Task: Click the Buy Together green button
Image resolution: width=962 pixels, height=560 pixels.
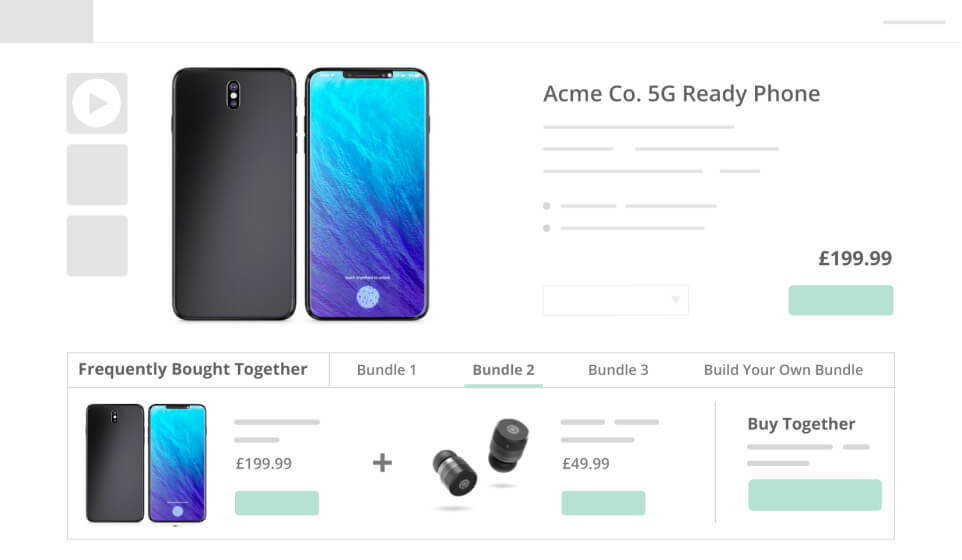Action: pos(815,495)
